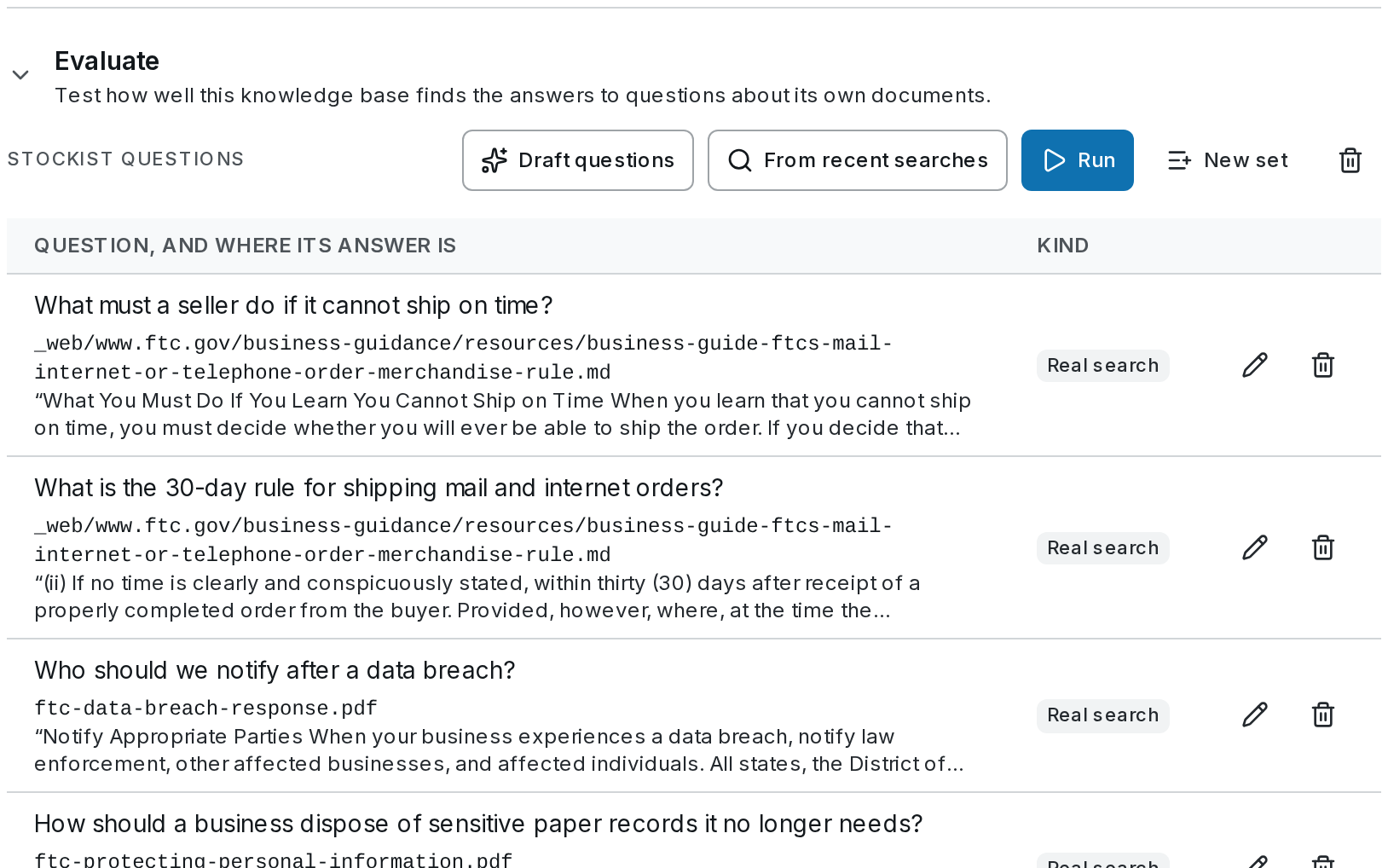
Task: Select question 'Who should we notify after a data breach?'
Action: [x=275, y=670]
